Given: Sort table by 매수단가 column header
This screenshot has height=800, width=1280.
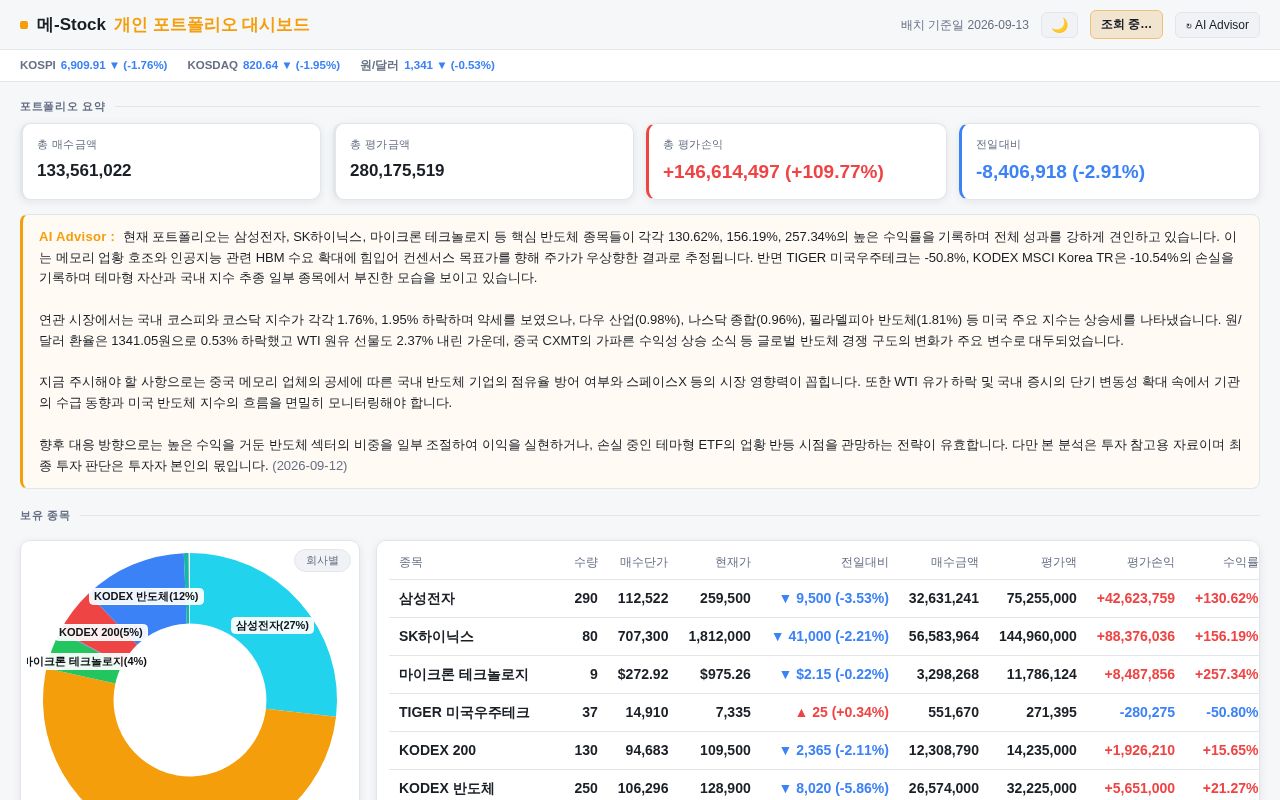Looking at the screenshot, I should 643,562.
